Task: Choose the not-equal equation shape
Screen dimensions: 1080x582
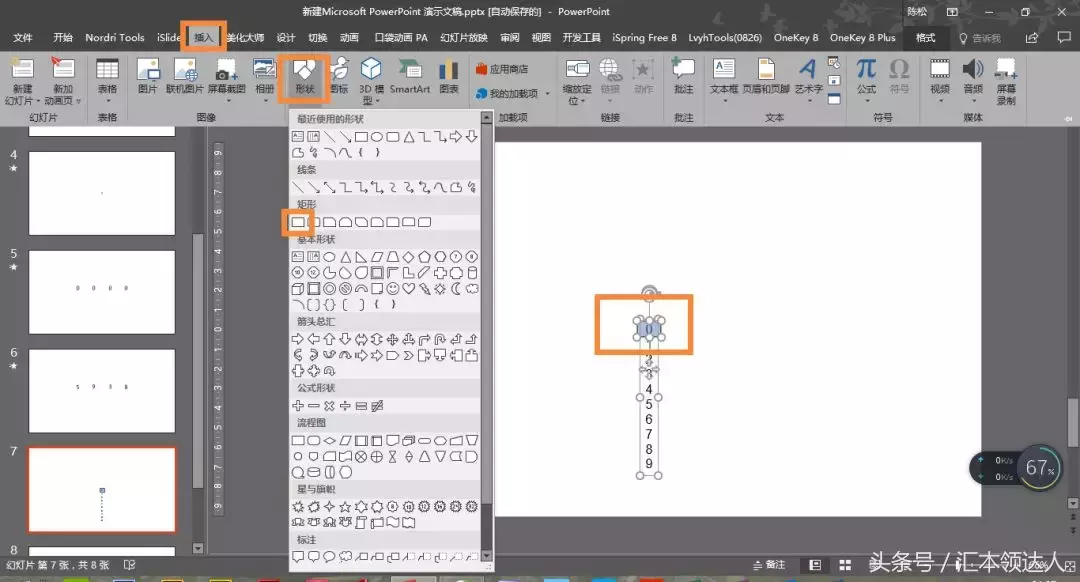Action: pyautogui.click(x=377, y=406)
